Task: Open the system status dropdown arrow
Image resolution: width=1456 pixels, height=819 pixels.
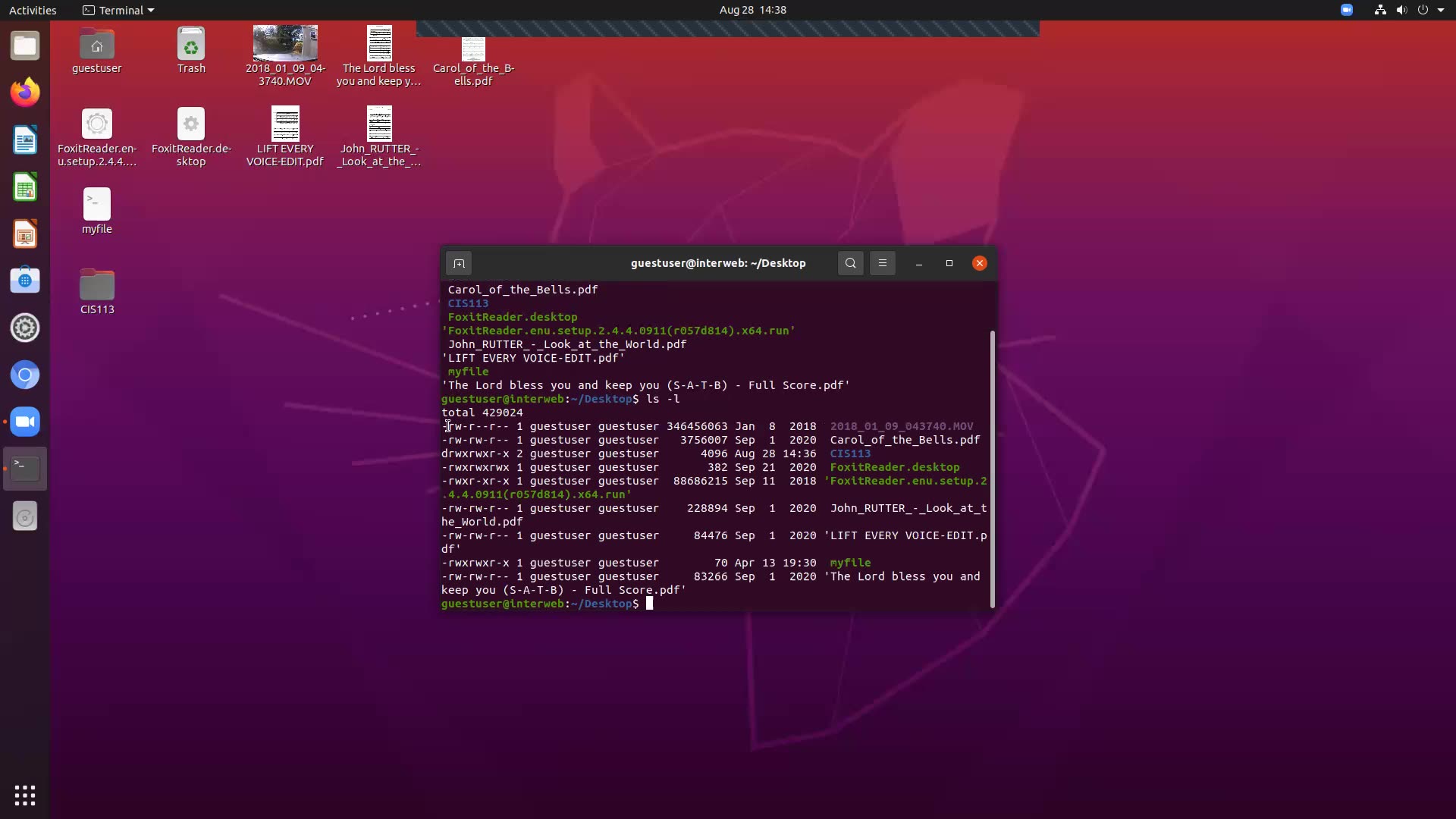Action: point(1441,10)
